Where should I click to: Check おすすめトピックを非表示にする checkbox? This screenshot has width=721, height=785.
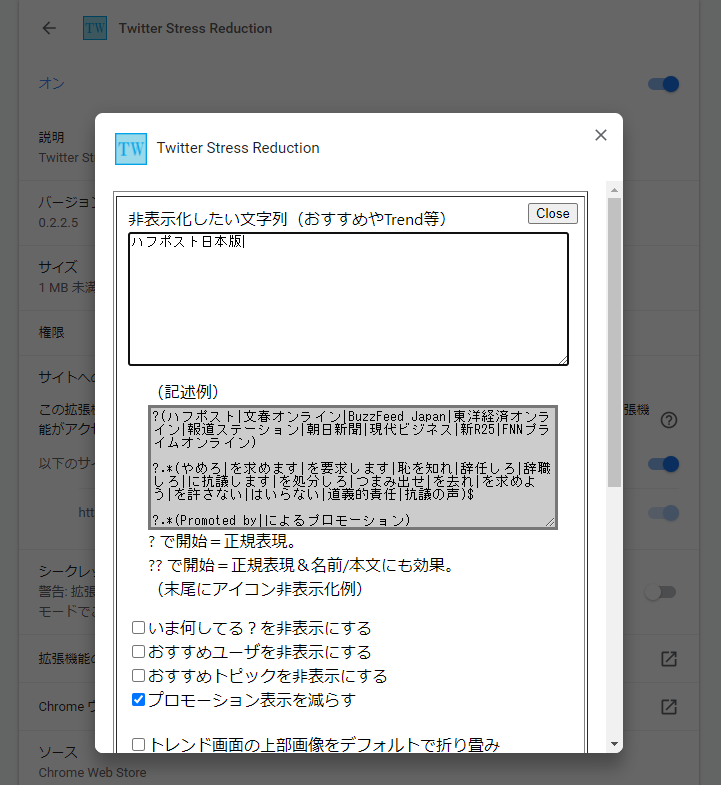click(x=138, y=675)
